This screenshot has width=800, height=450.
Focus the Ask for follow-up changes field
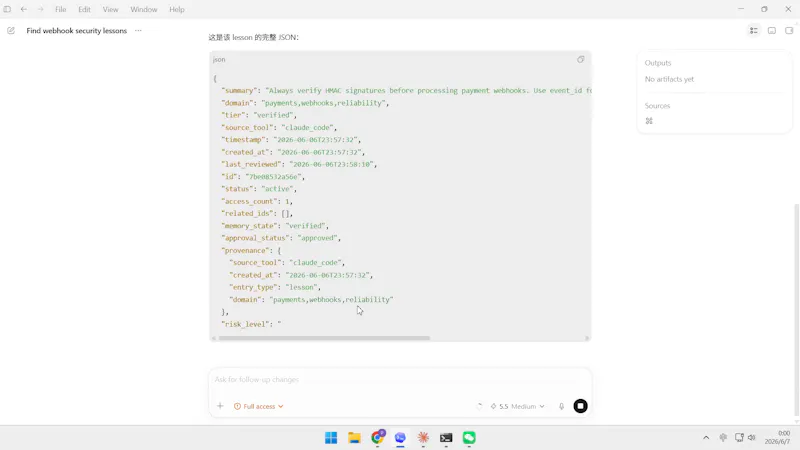click(400, 380)
